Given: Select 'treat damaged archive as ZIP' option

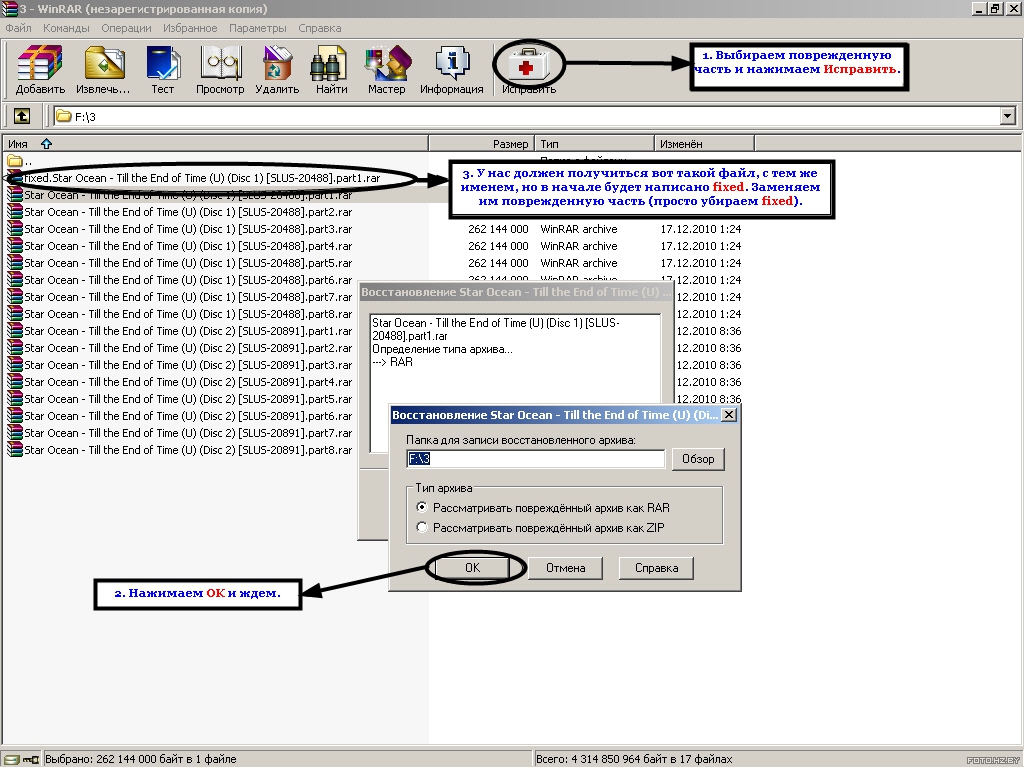Looking at the screenshot, I should pyautogui.click(x=540, y=528).
